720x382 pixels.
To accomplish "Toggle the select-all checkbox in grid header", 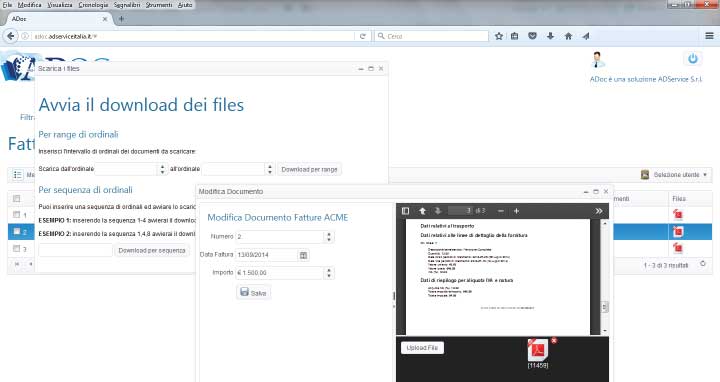I will point(17,199).
